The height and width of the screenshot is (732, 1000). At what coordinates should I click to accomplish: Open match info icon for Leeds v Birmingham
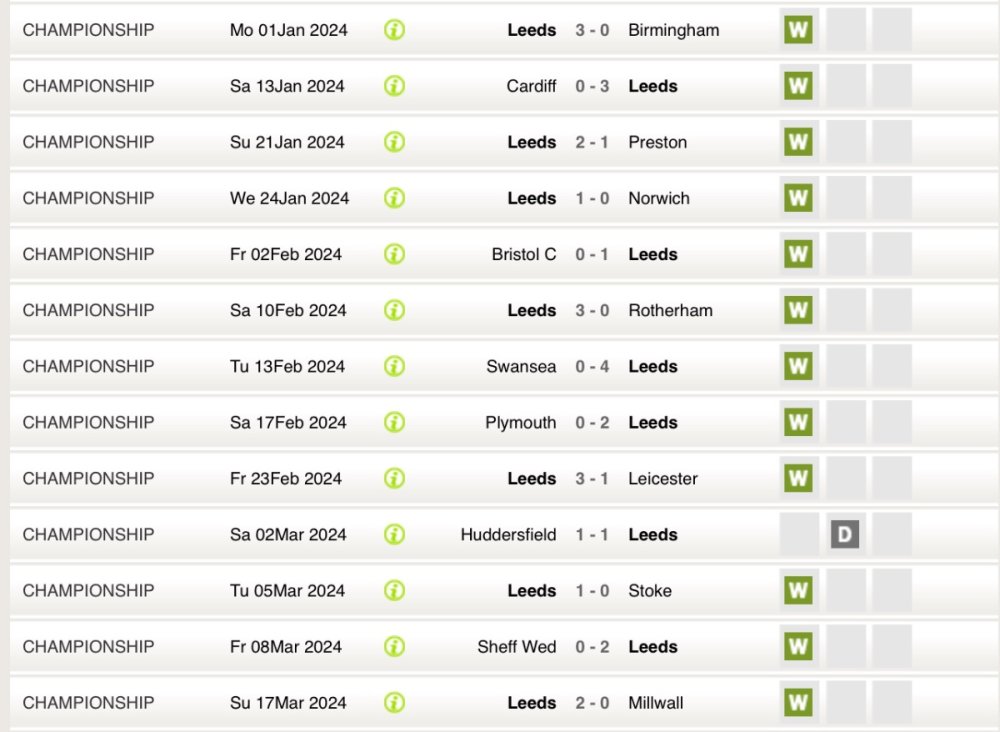(394, 30)
